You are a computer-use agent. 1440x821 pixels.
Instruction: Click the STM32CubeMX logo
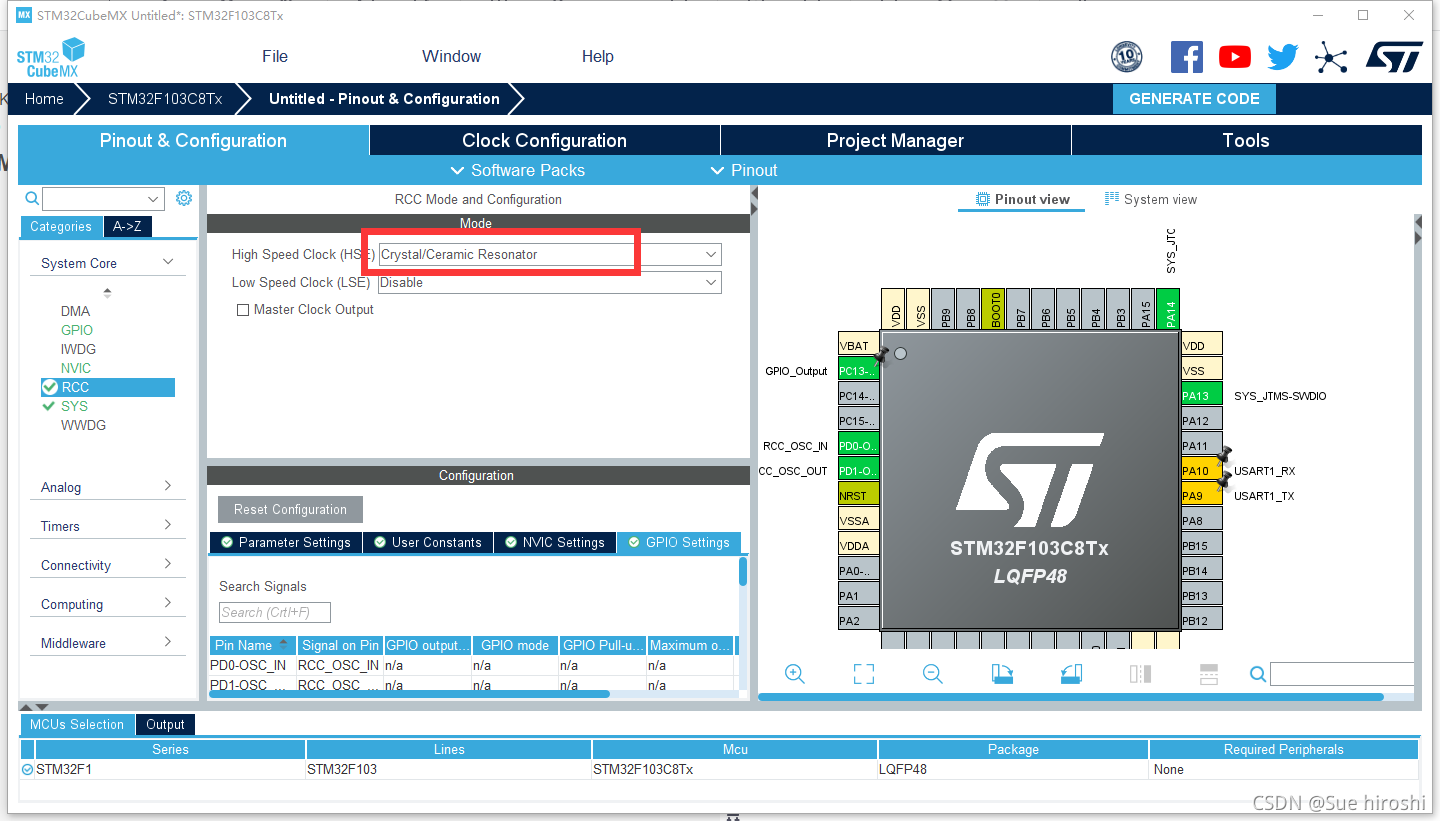coord(51,58)
